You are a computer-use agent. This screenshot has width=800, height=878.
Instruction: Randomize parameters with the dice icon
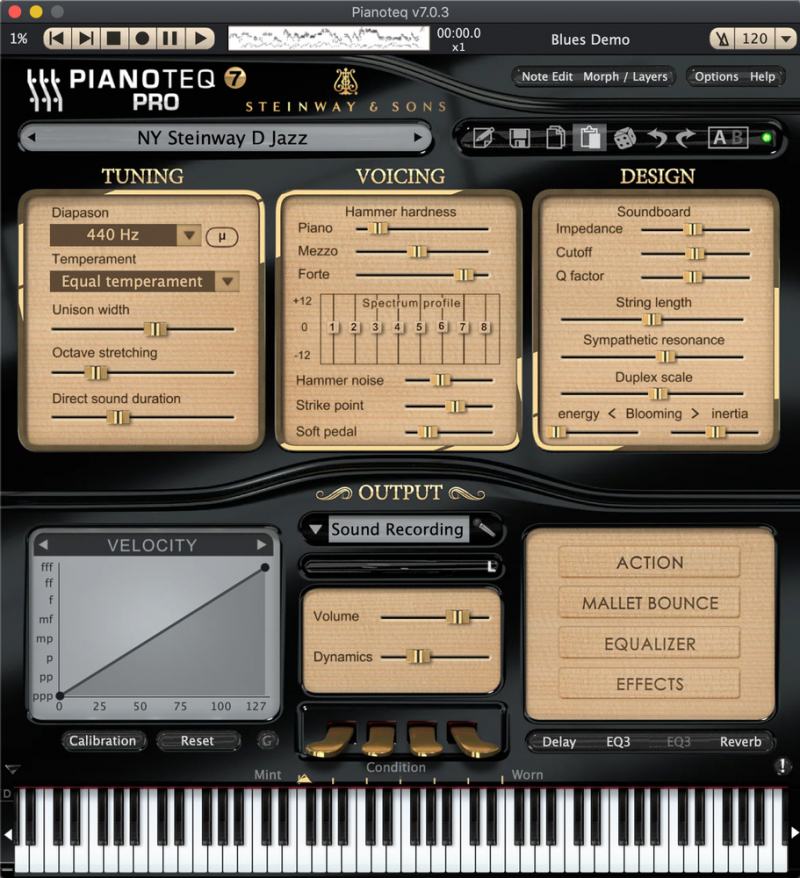(x=624, y=138)
